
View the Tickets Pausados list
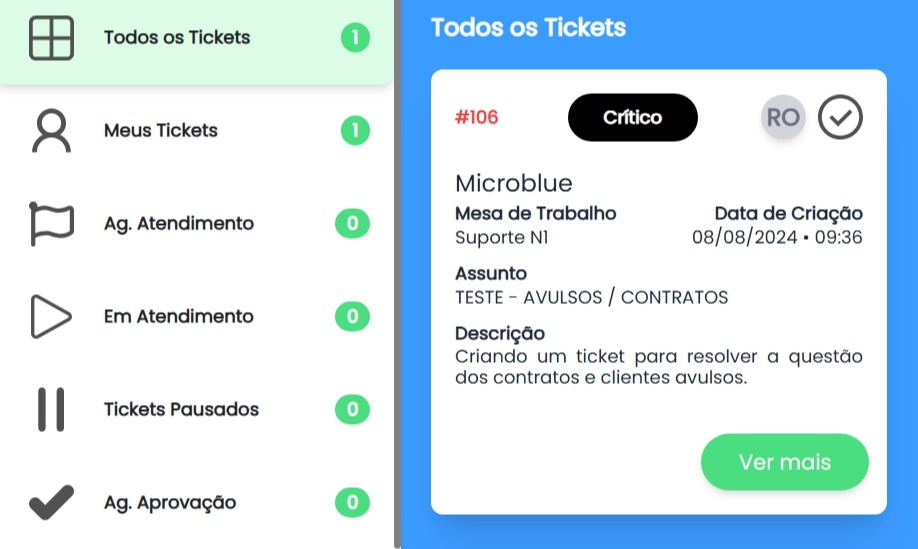coord(181,409)
